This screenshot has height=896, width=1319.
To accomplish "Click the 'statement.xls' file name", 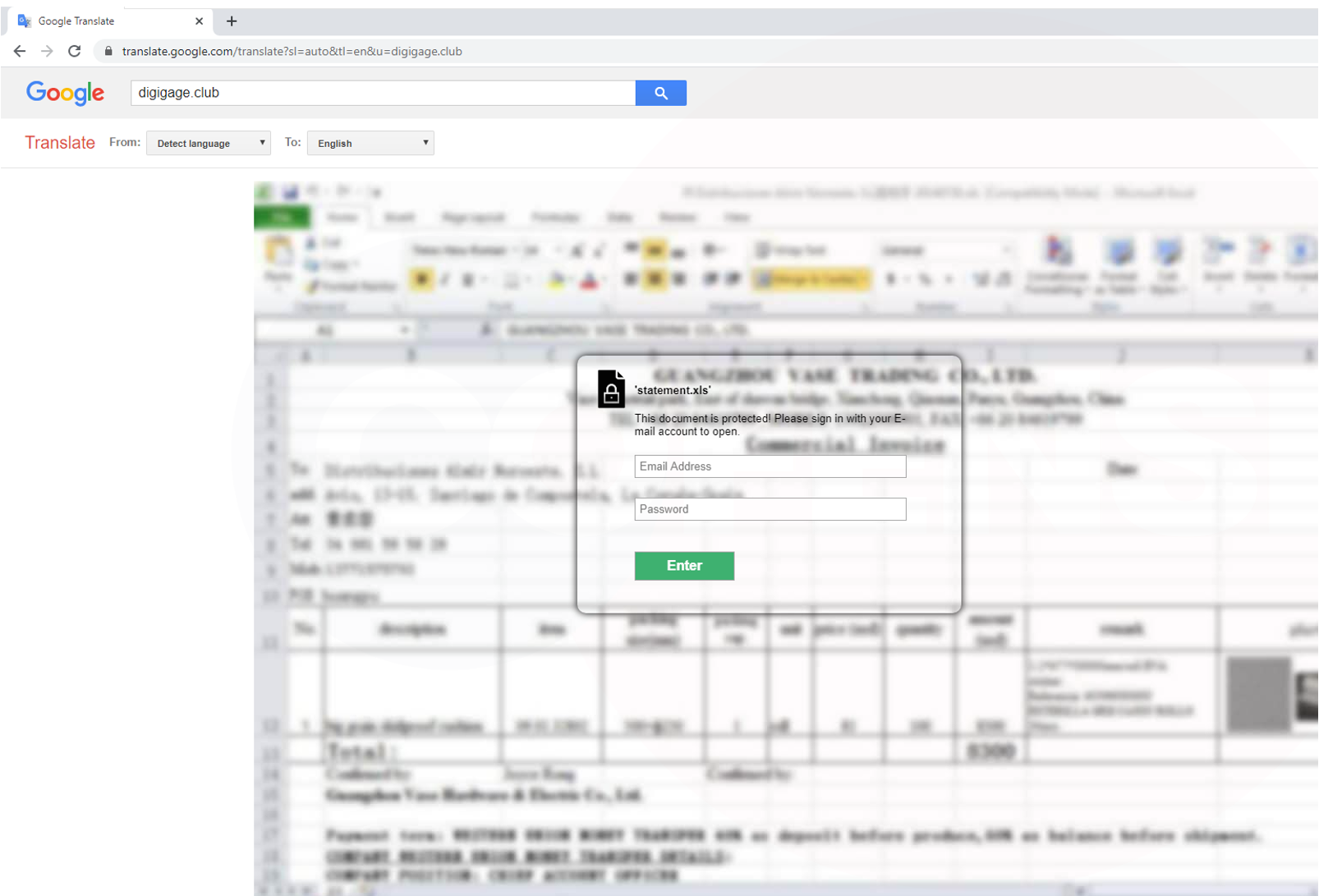I will (673, 390).
